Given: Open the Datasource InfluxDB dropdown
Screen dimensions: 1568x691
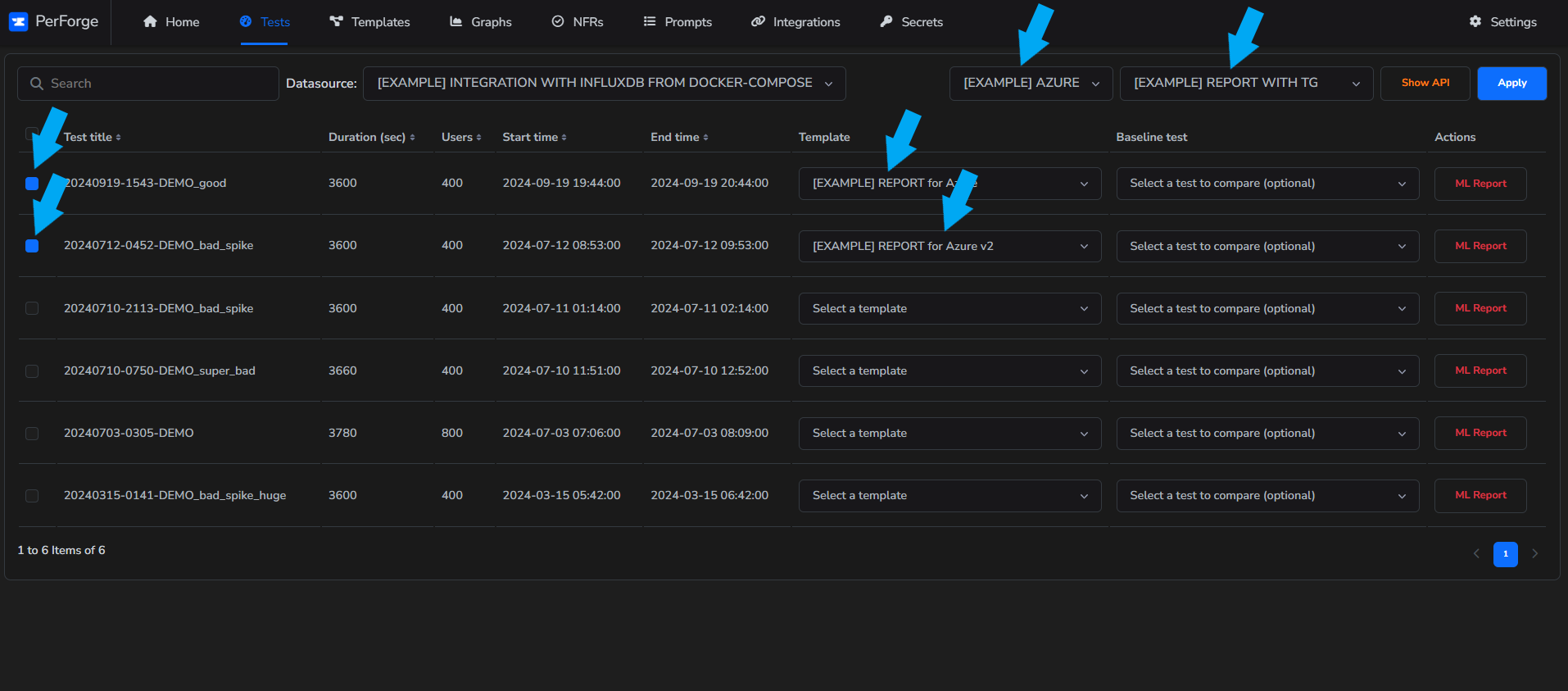Looking at the screenshot, I should (605, 84).
